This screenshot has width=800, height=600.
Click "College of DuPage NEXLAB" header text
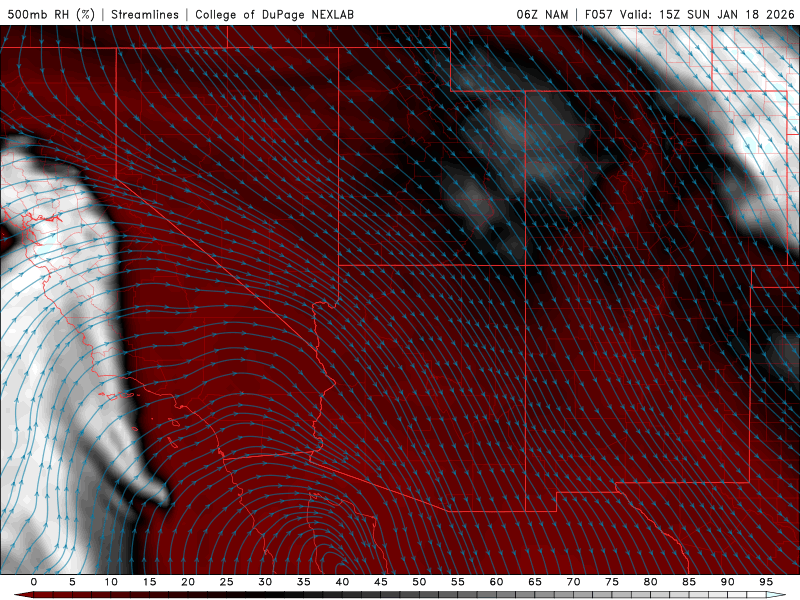274,14
